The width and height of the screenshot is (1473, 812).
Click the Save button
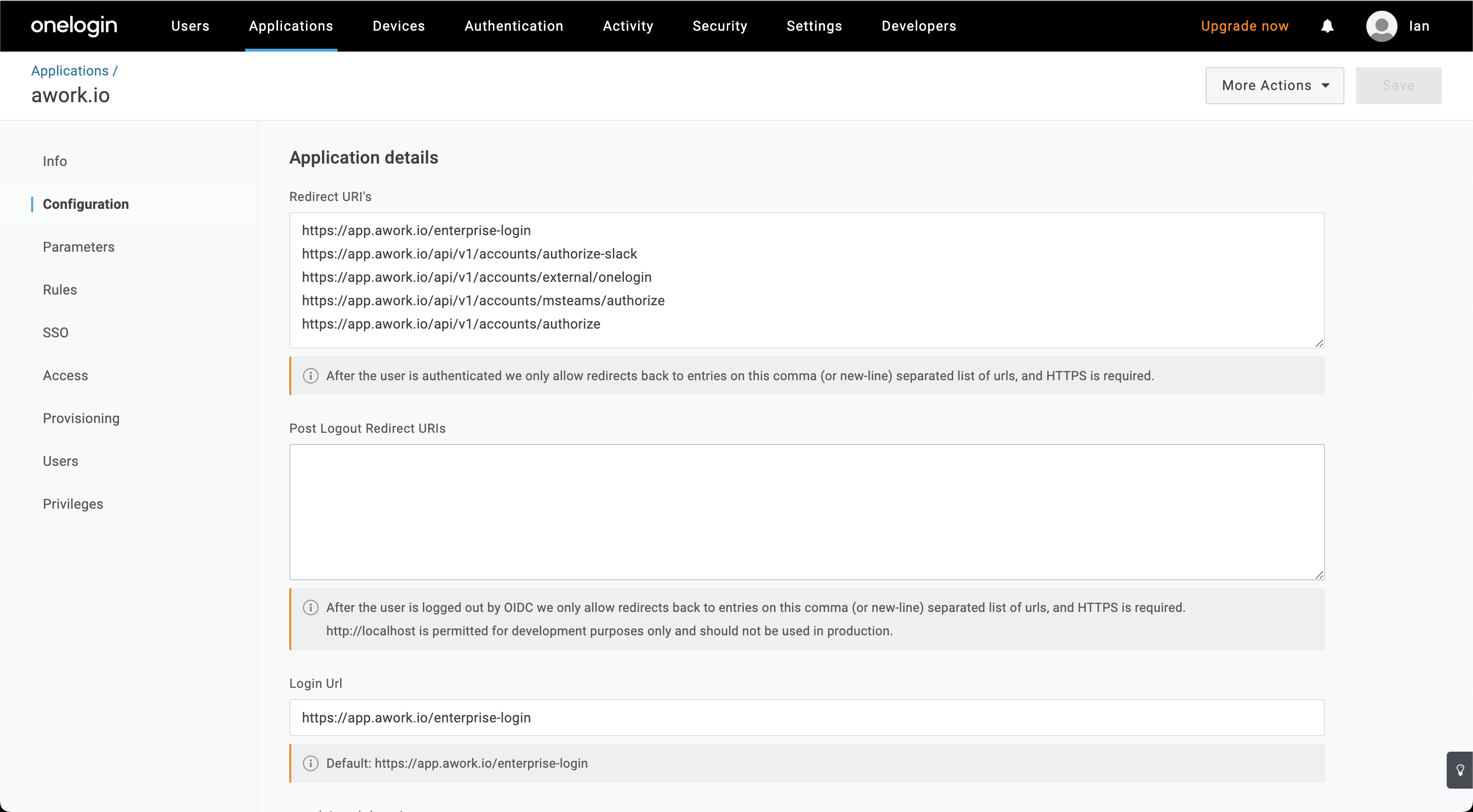tap(1398, 86)
